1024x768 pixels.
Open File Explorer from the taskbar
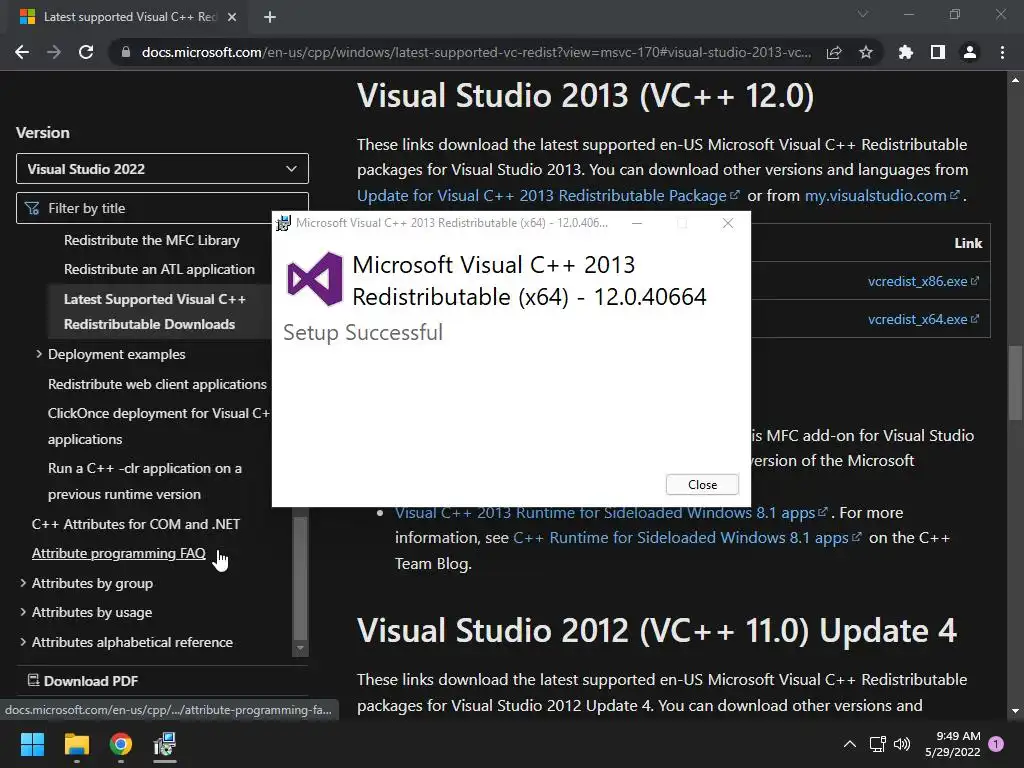76,744
